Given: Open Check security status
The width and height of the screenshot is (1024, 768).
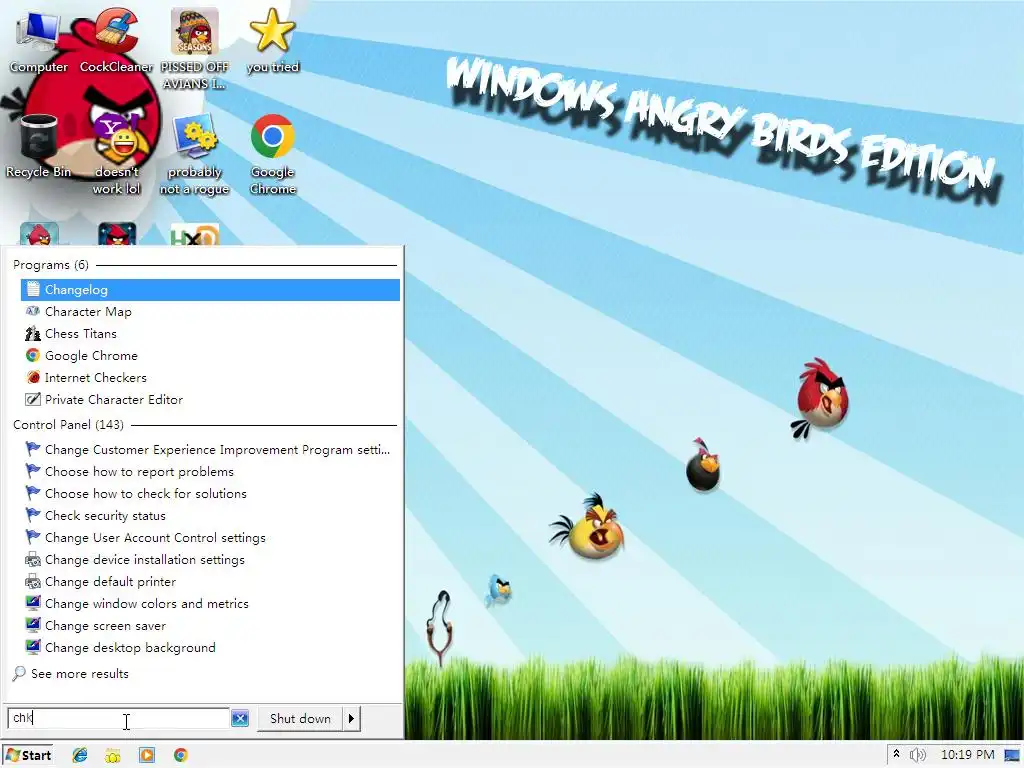Looking at the screenshot, I should pyautogui.click(x=210, y=515).
